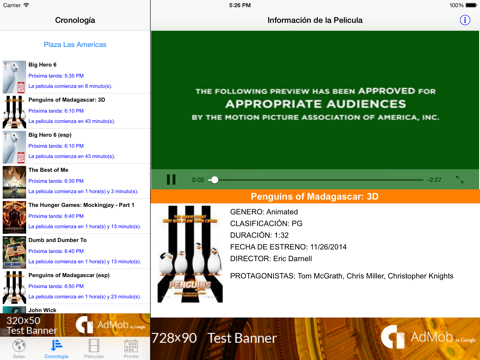The height and width of the screenshot is (360, 480).
Task: Click 'The Best of Me' title
Action: 48,170
